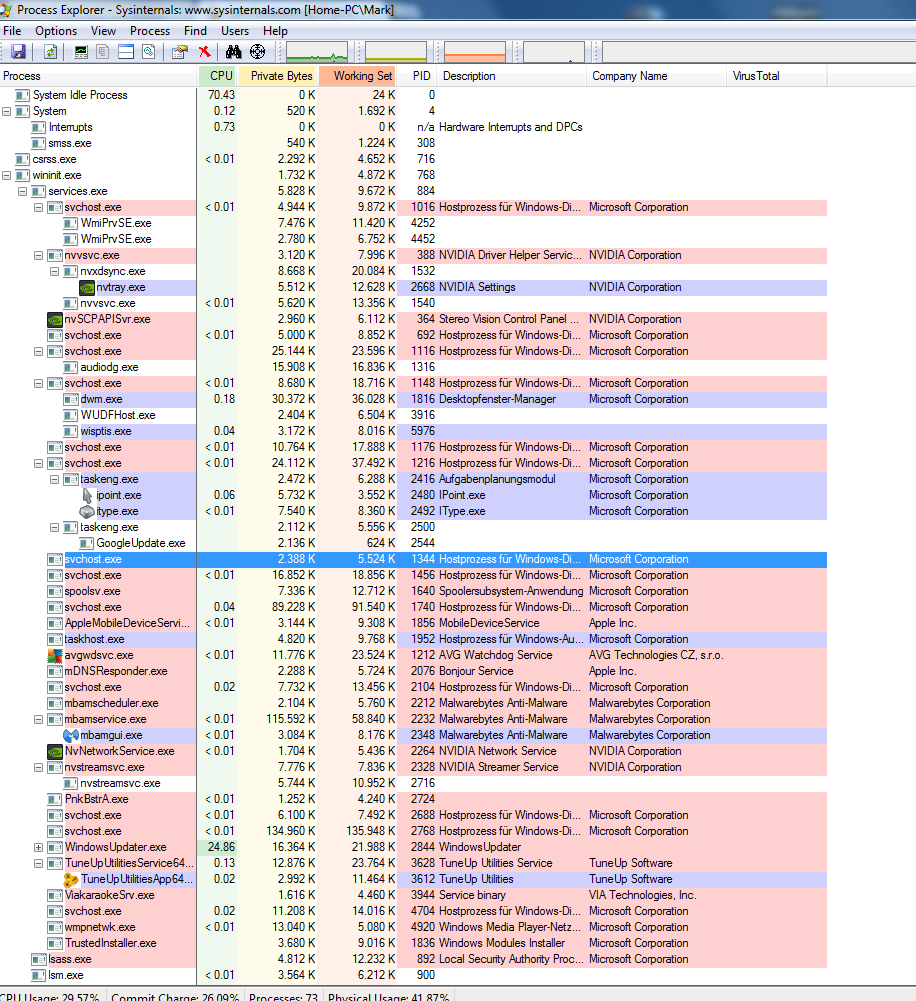Screen dimensions: 916x1001
Task: Click the mbamgui.exe Malwarebytes icon
Action: pyautogui.click(x=71, y=735)
